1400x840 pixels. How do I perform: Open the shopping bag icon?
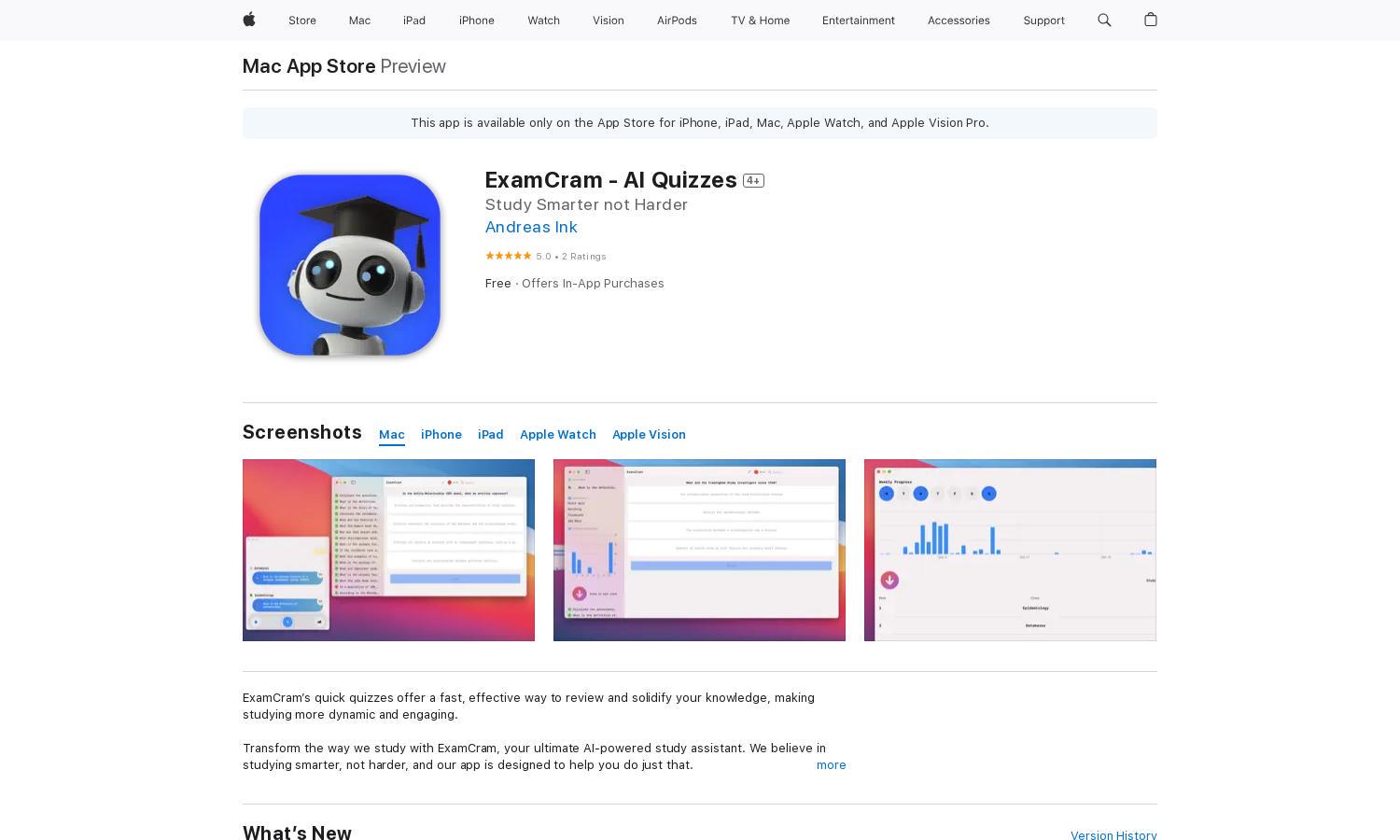coord(1150,20)
